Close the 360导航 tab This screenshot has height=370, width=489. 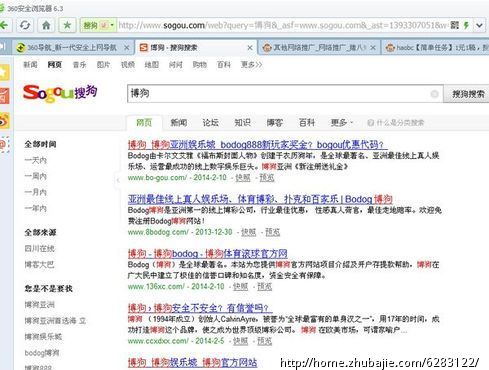coord(126,48)
